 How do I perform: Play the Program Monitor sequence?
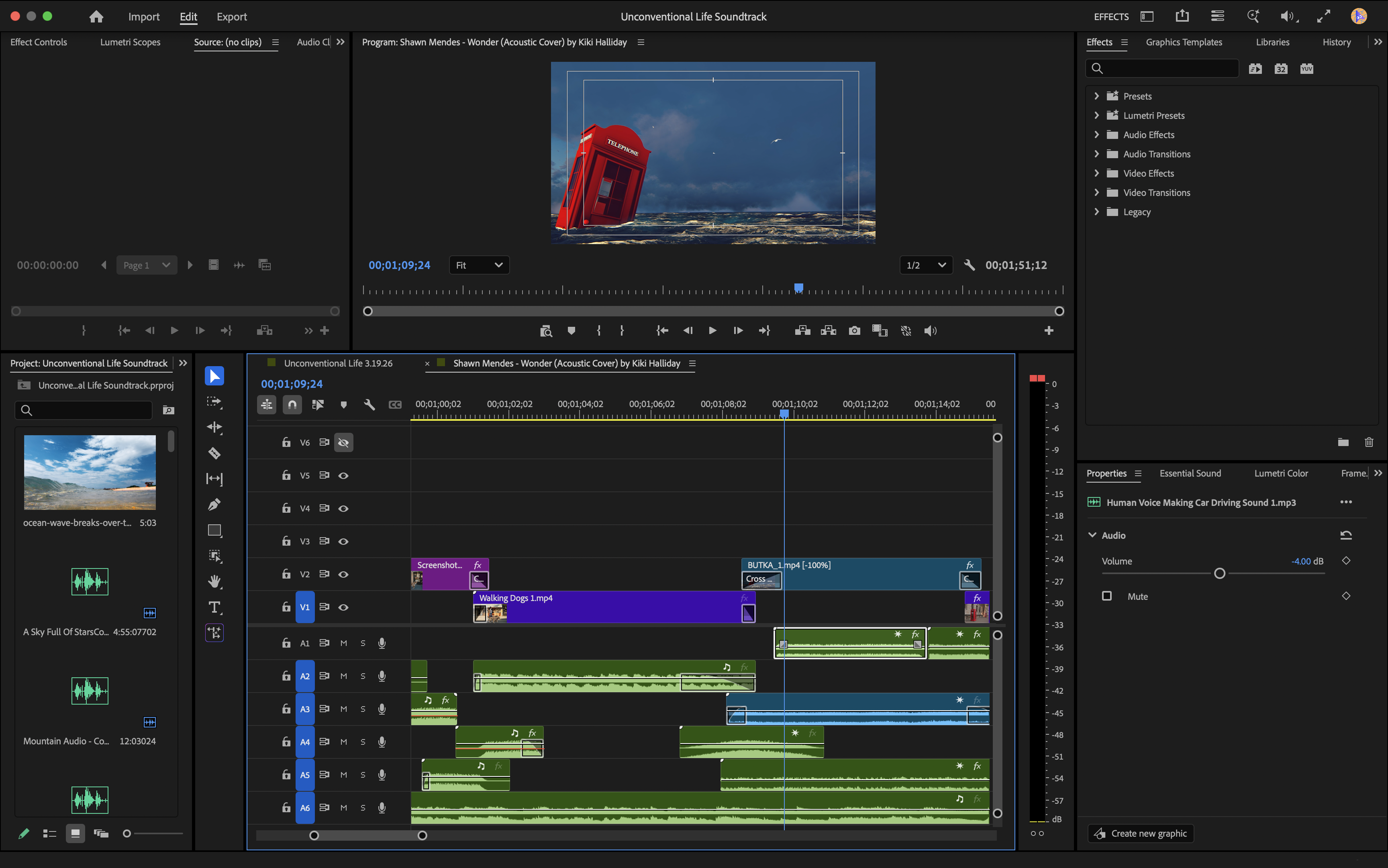(712, 331)
